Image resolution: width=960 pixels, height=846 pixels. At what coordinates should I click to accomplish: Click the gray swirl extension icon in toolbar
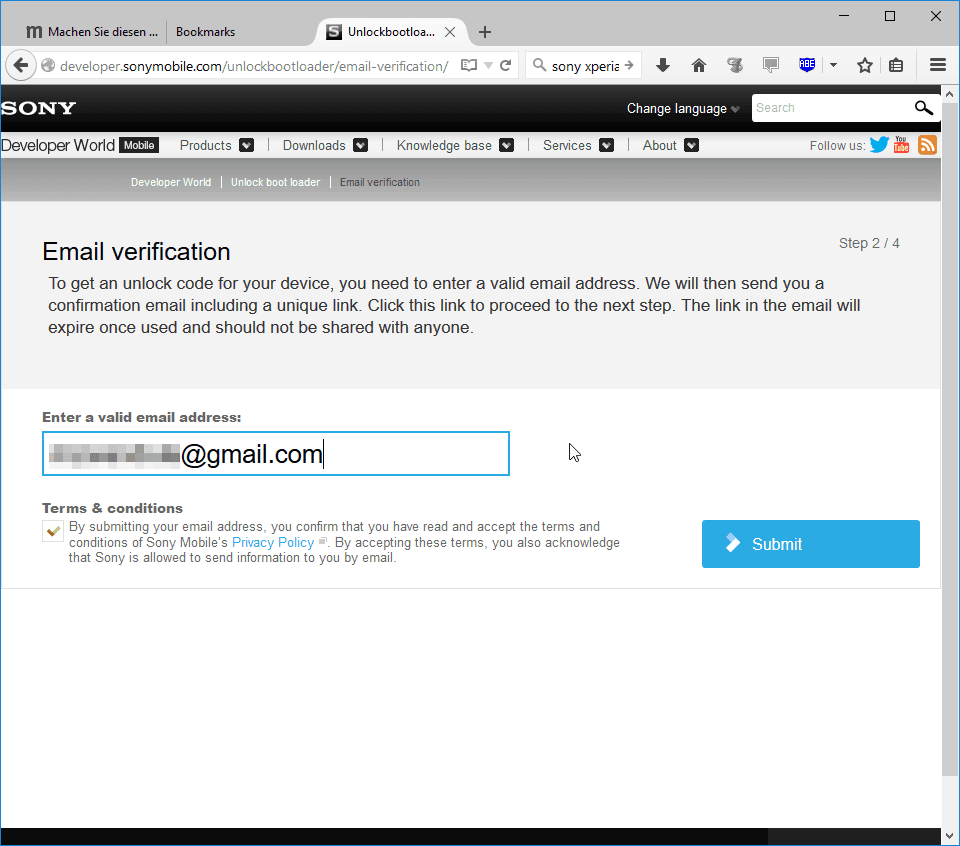pyautogui.click(x=735, y=65)
